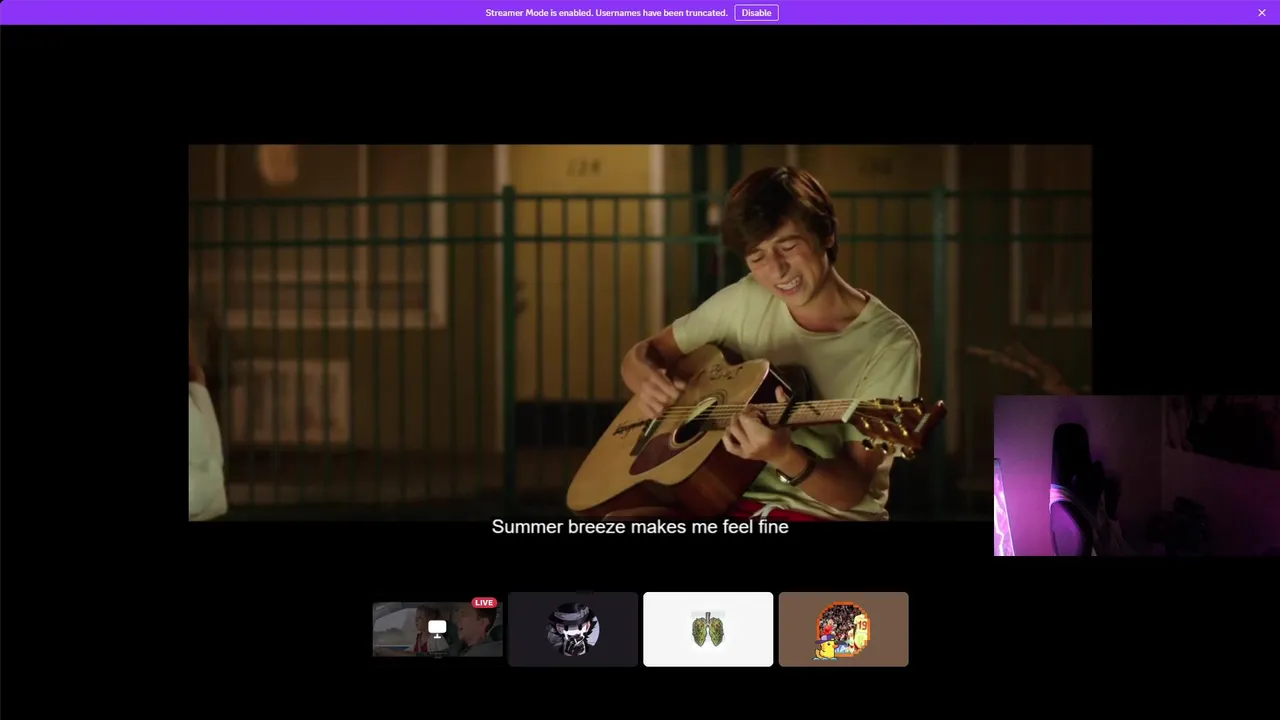The height and width of the screenshot is (720, 1280).
Task: Click the red LIVE badge
Action: pyautogui.click(x=484, y=603)
